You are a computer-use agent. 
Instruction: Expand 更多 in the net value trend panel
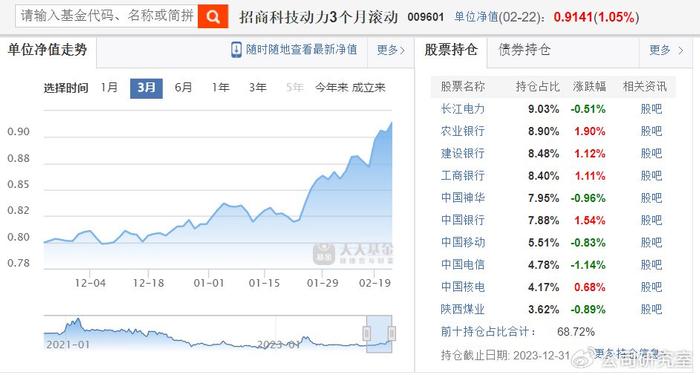(391, 50)
